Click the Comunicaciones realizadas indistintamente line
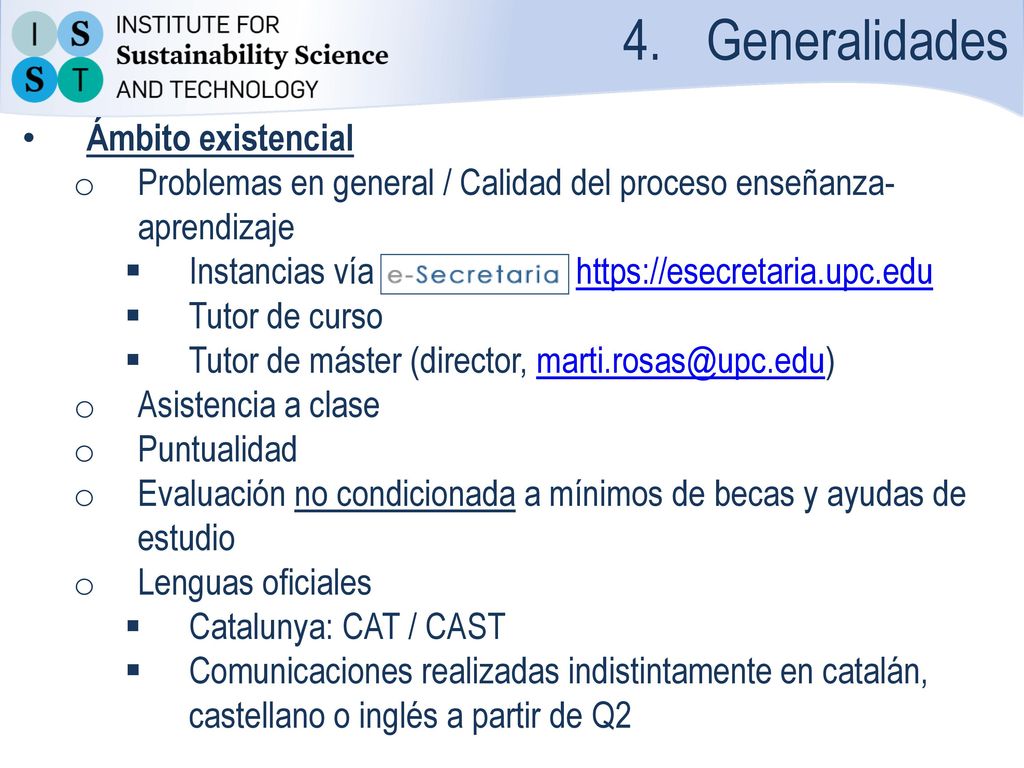The image size is (1024, 768). coord(558,694)
